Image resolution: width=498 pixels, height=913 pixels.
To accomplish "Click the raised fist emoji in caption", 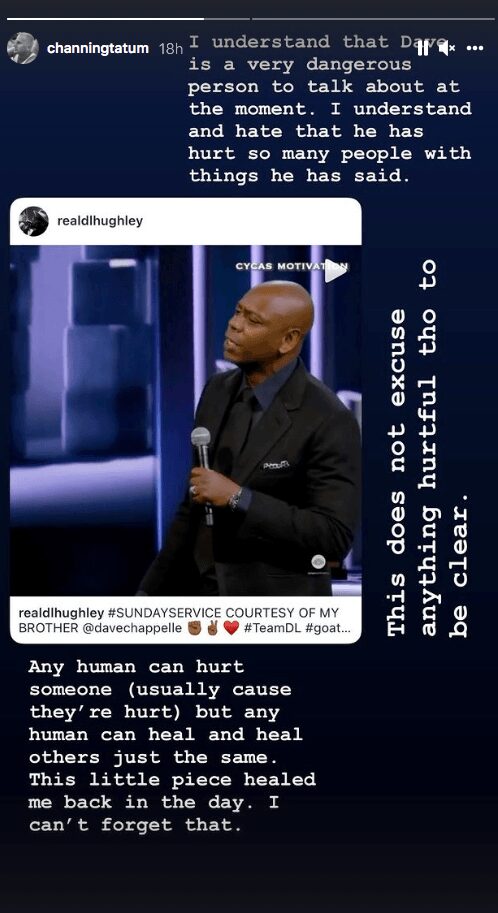I will click(197, 628).
